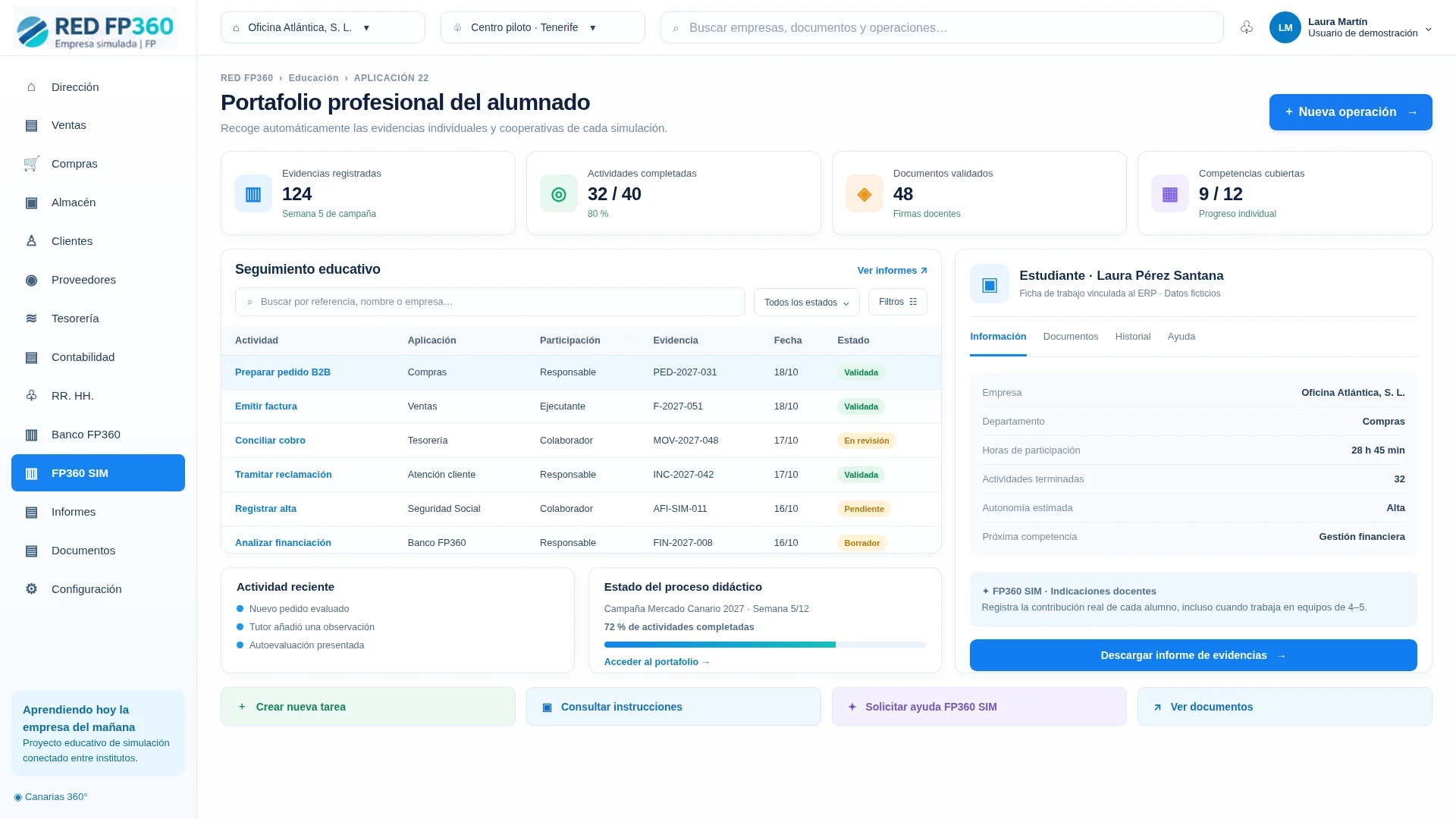
Task: Open the Centro piloto · Tenerife dropdown
Action: 543,27
